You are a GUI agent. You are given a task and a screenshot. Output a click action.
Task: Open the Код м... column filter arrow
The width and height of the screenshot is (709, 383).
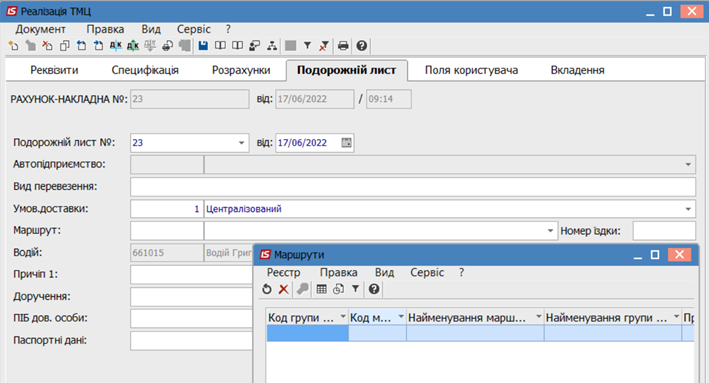pyautogui.click(x=401, y=317)
